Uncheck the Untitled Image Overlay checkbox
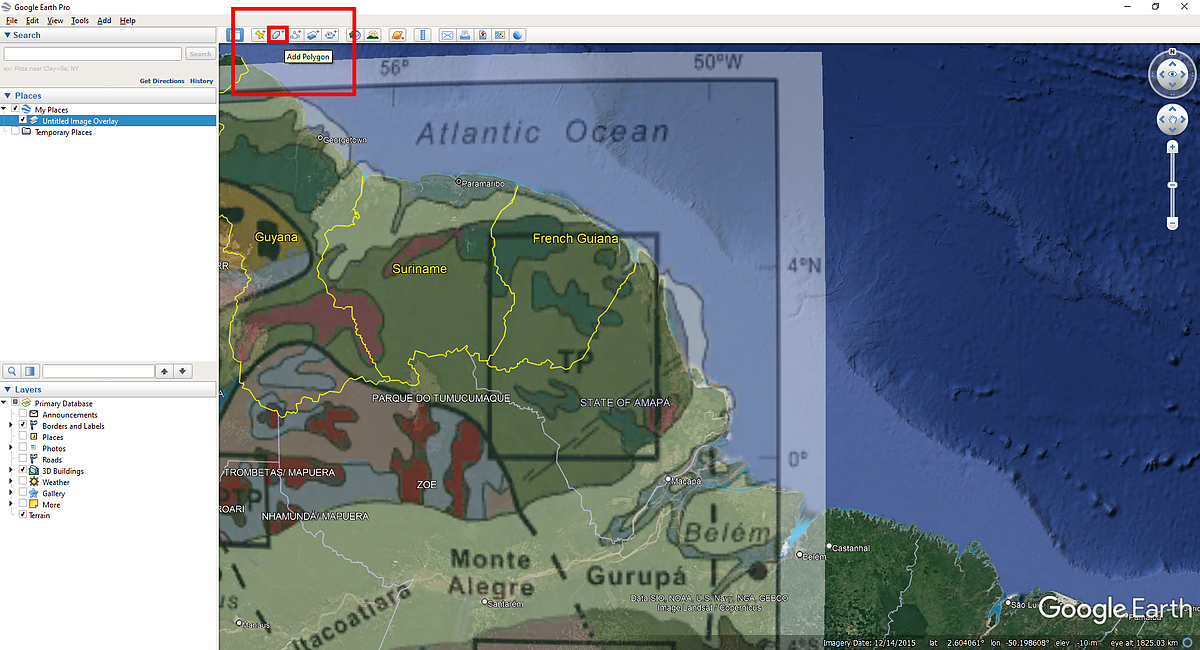The height and width of the screenshot is (650, 1200). click(x=23, y=119)
